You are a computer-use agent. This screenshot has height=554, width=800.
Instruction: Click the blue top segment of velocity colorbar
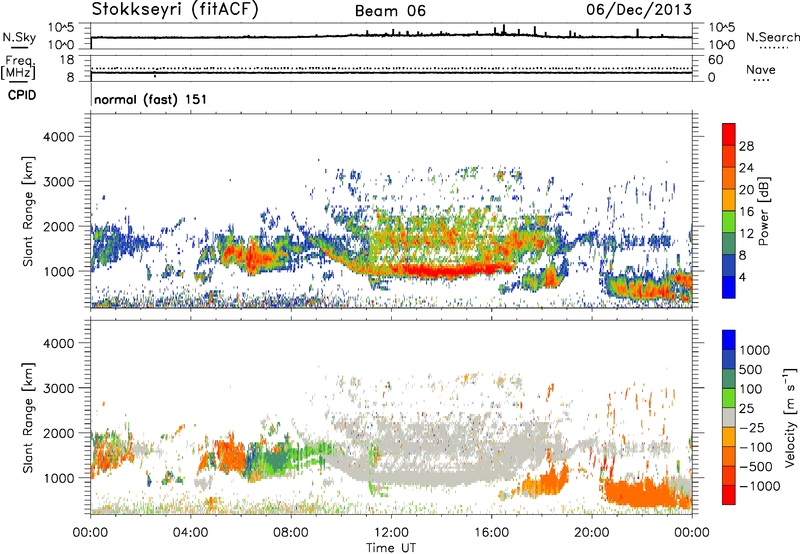(x=729, y=340)
